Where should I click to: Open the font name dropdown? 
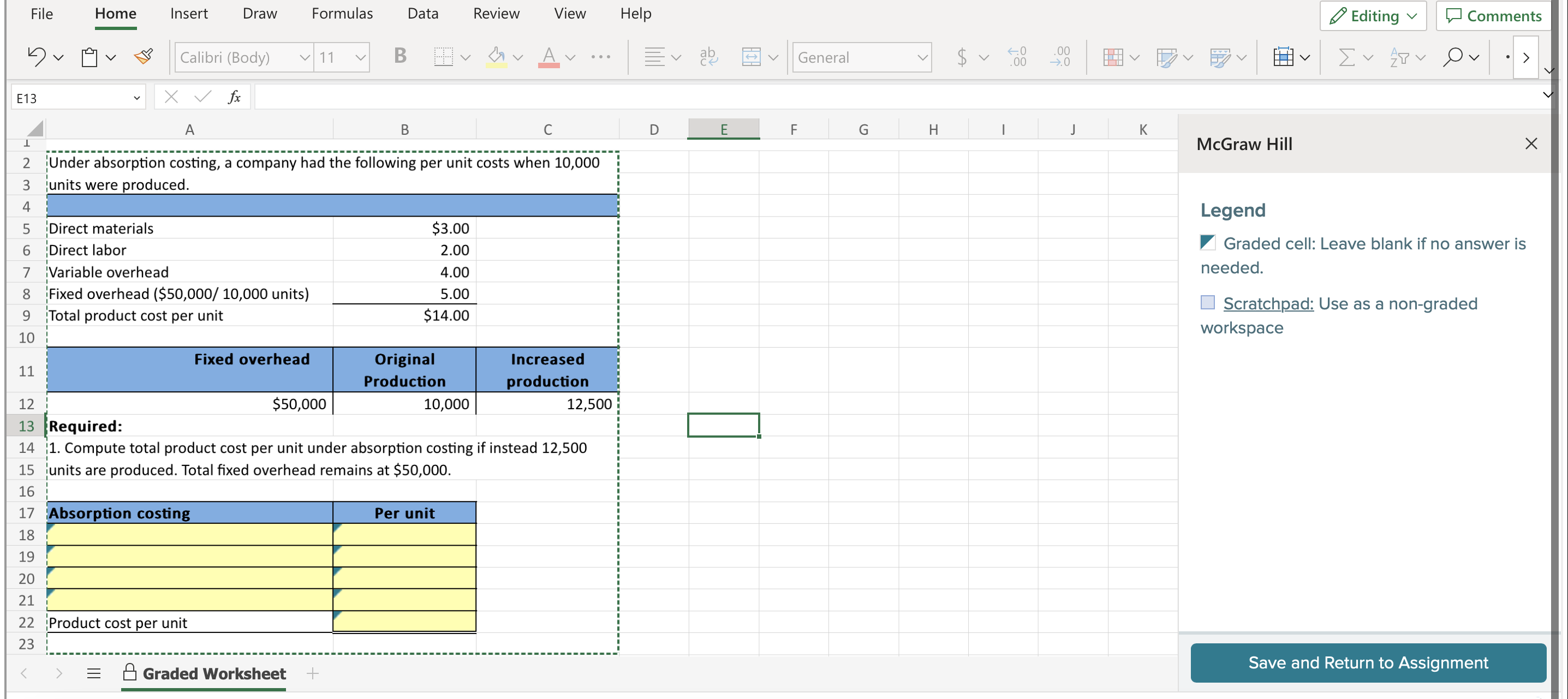pyautogui.click(x=305, y=58)
